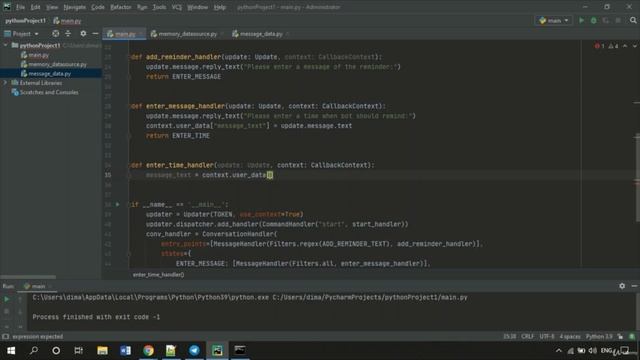
Task: Switch to the message_data.py tab
Action: click(260, 34)
